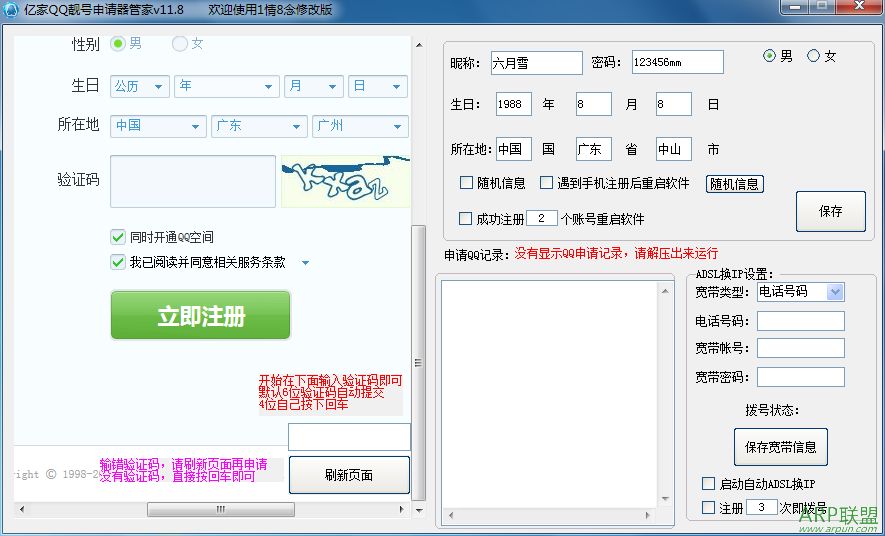Image resolution: width=885 pixels, height=536 pixels.
Task: Click the 密码 field containing 123456mm
Action: point(677,62)
